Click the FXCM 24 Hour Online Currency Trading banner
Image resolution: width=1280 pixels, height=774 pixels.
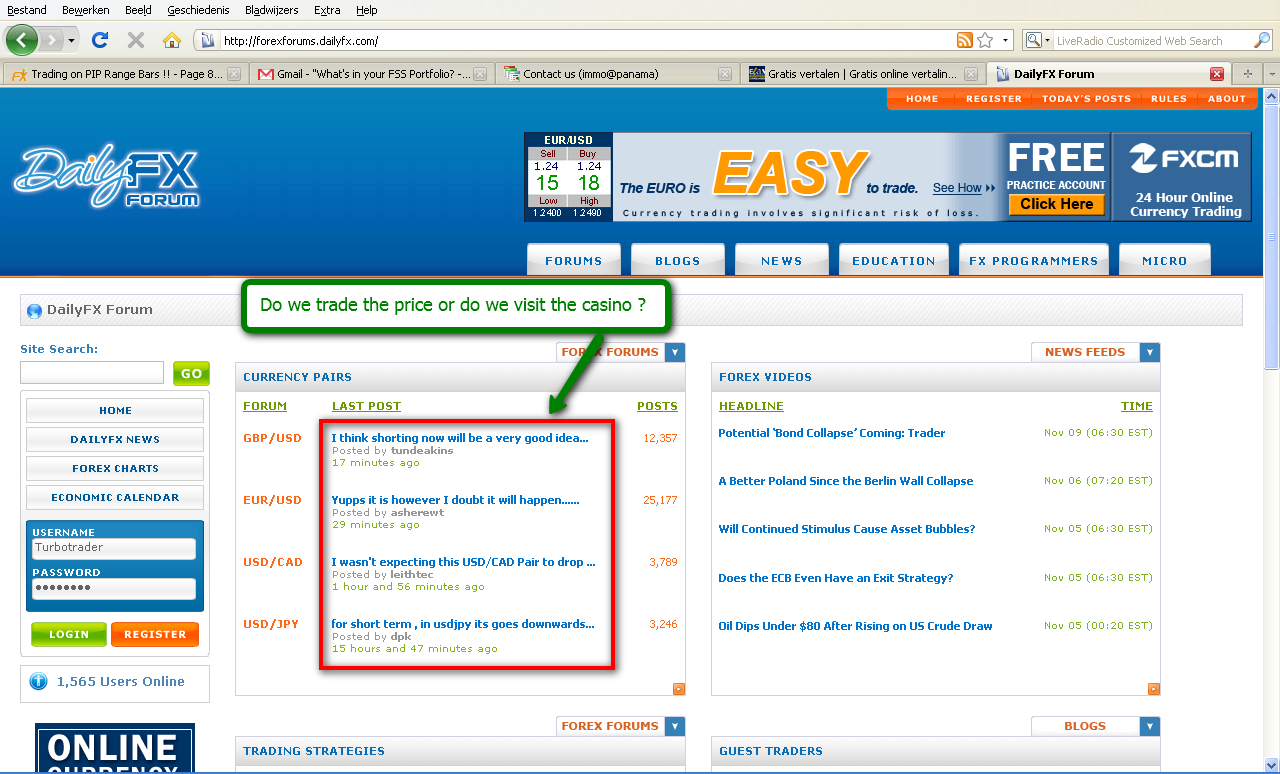1182,177
